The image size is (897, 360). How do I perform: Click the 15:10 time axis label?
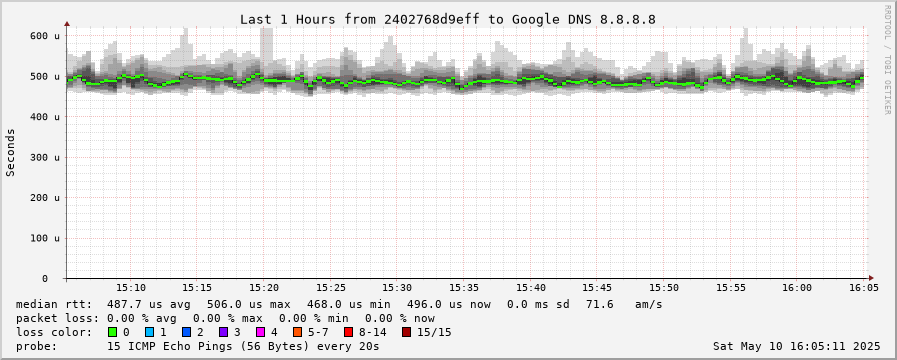point(132,288)
